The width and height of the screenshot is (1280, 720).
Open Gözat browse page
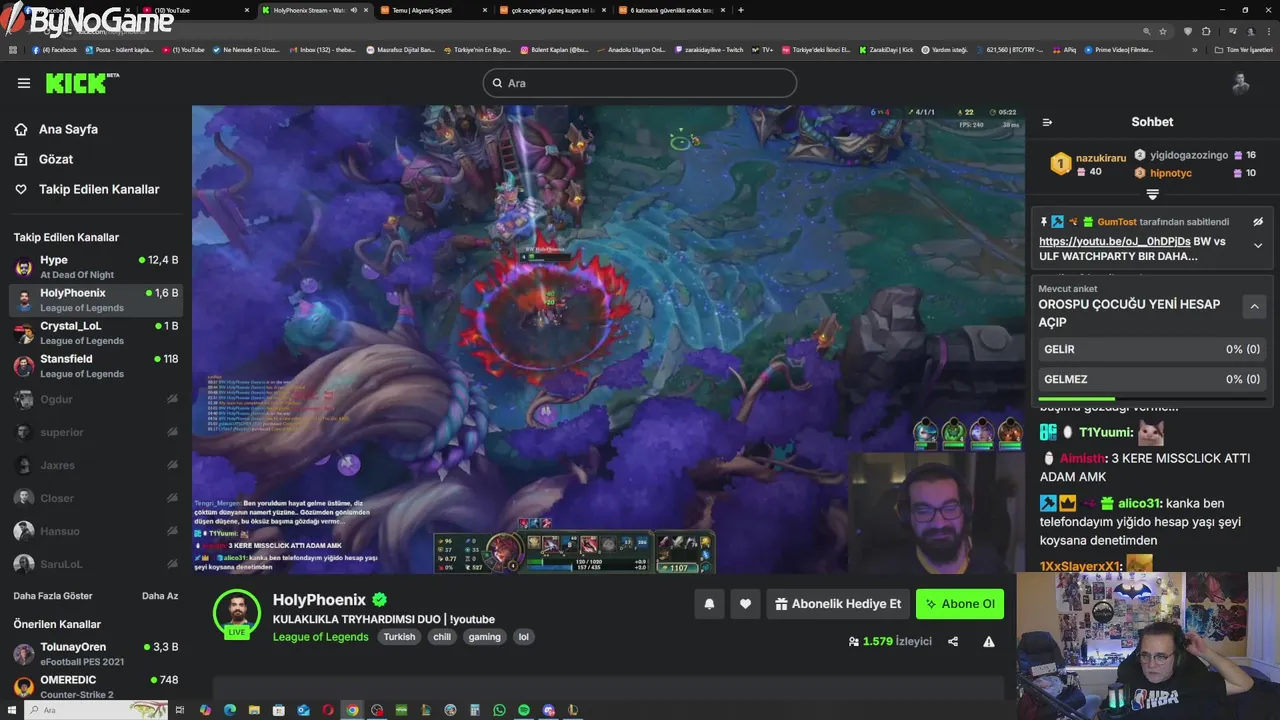click(56, 159)
